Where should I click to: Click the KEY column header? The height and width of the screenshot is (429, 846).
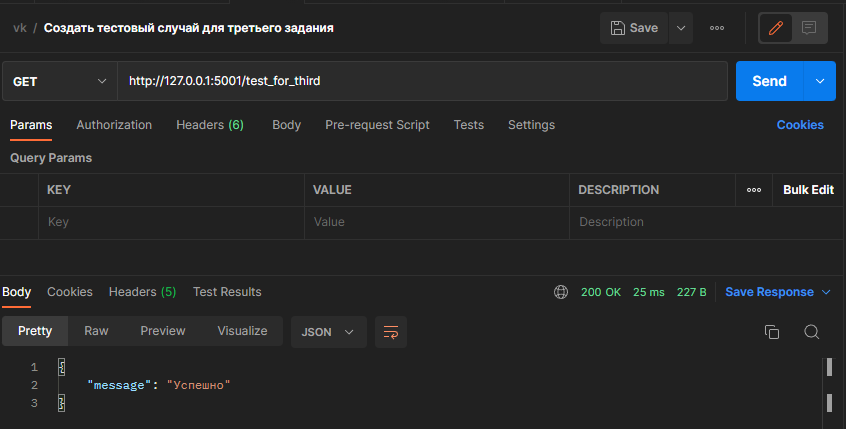click(59, 190)
